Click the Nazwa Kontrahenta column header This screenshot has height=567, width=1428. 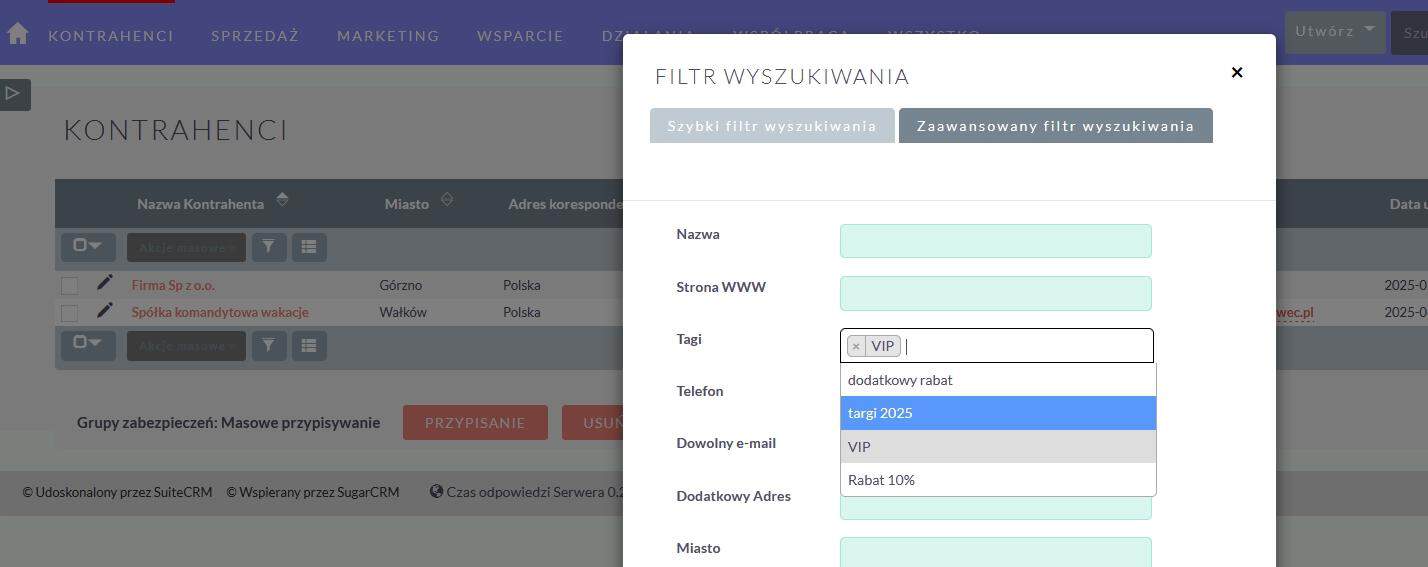(200, 204)
